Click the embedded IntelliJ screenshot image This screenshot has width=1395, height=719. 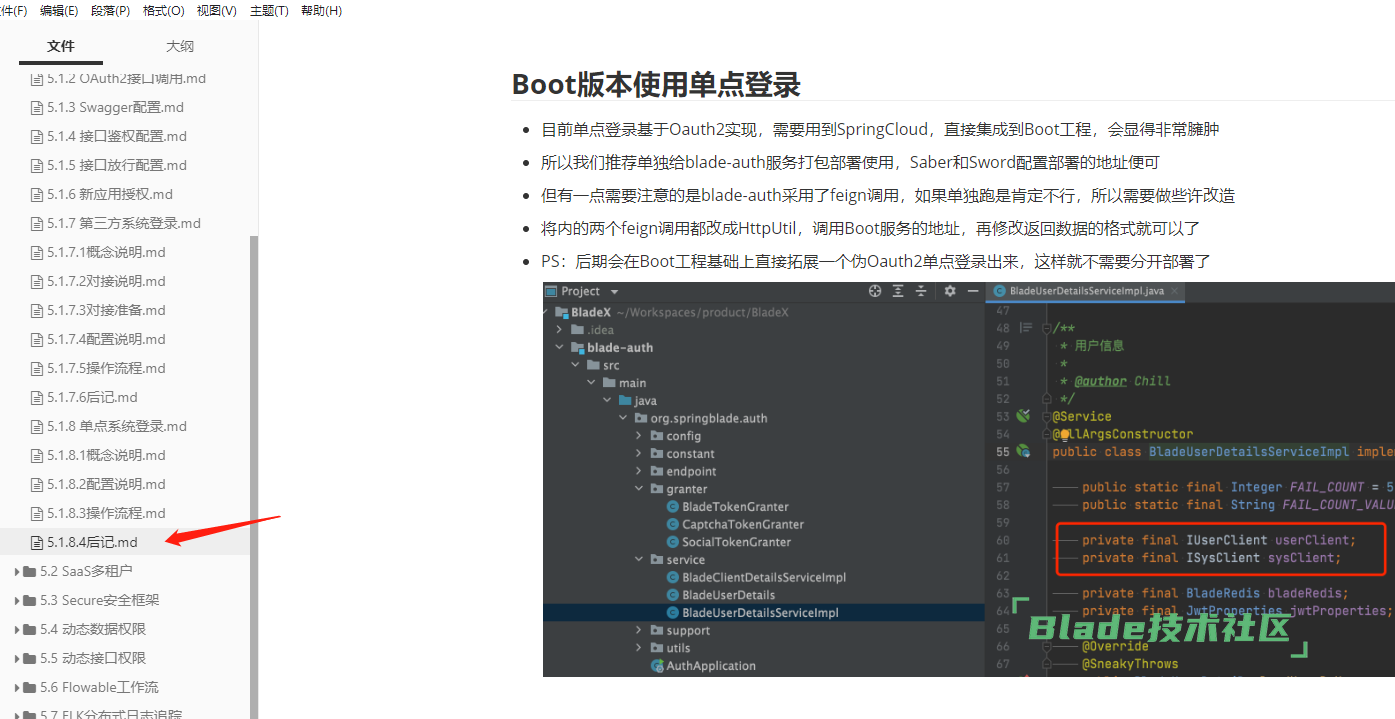pos(968,479)
